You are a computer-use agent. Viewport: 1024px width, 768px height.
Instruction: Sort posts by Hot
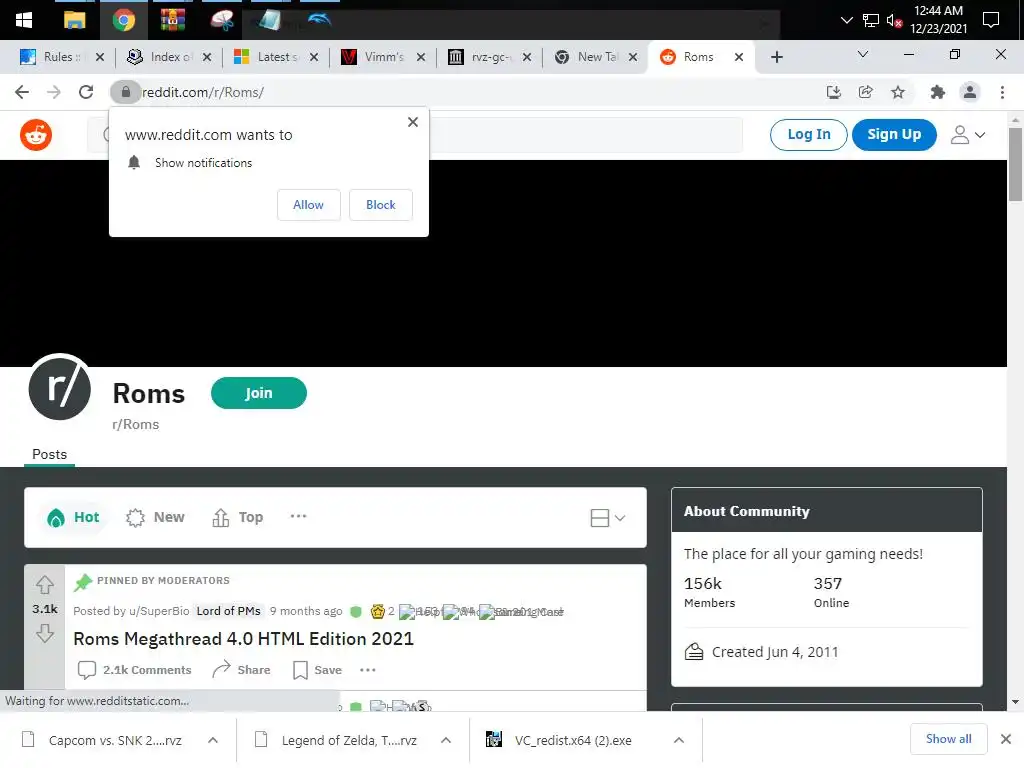point(73,517)
